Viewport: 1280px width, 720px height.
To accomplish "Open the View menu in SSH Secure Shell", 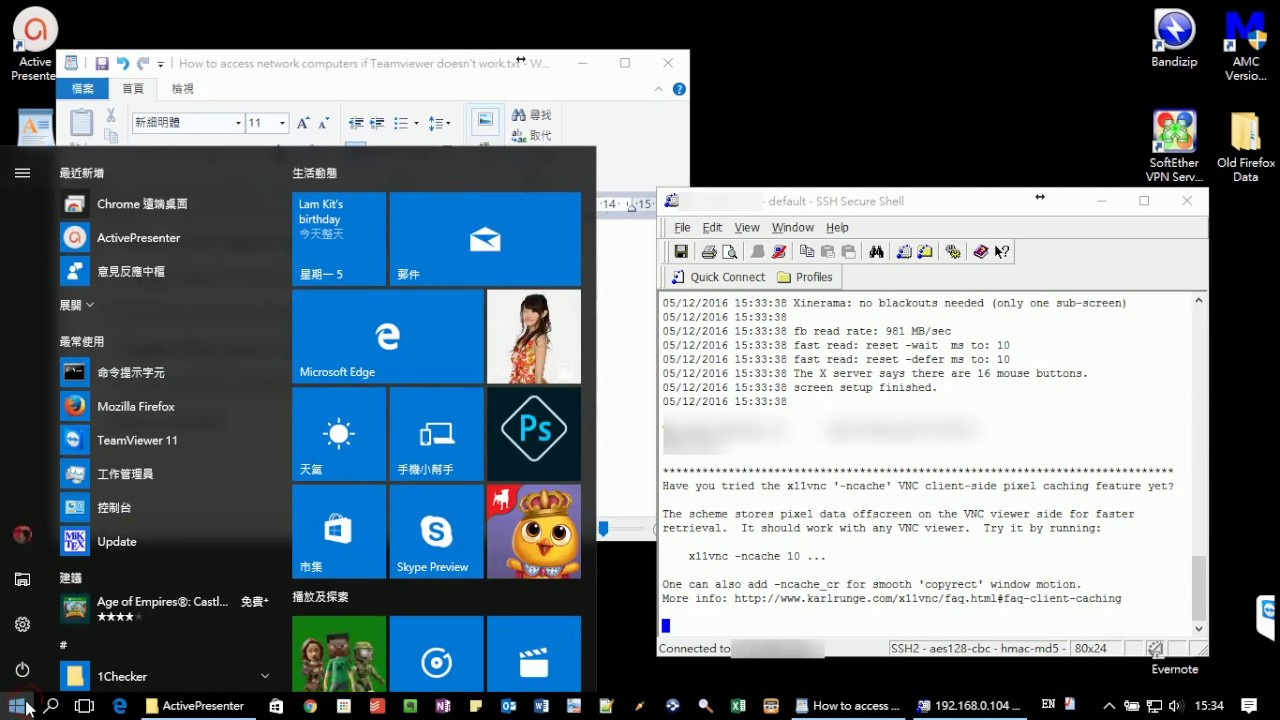I will [x=747, y=227].
